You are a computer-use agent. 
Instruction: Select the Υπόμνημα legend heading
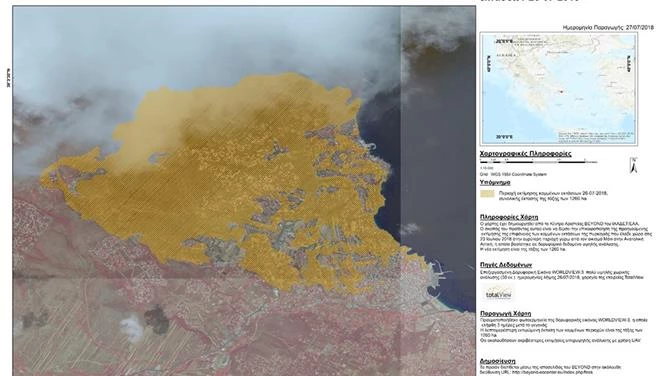point(495,182)
